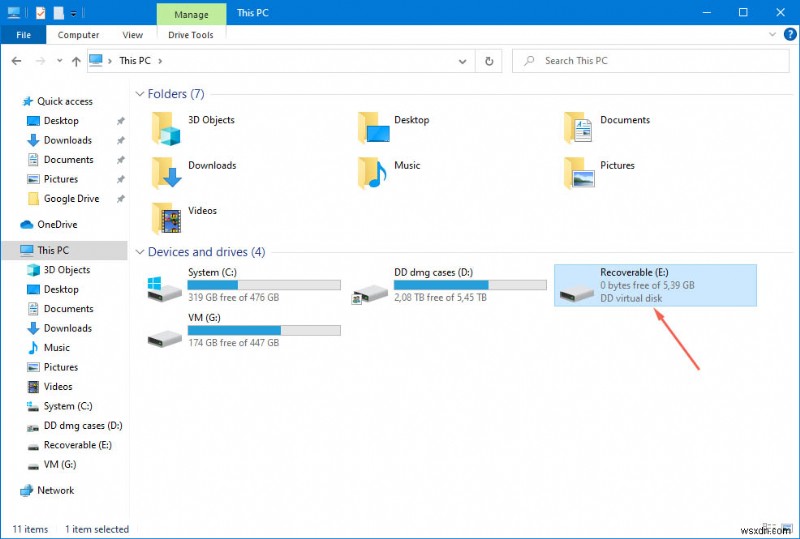Click the address bar empty path area
Image resolution: width=800 pixels, height=539 pixels.
click(306, 61)
